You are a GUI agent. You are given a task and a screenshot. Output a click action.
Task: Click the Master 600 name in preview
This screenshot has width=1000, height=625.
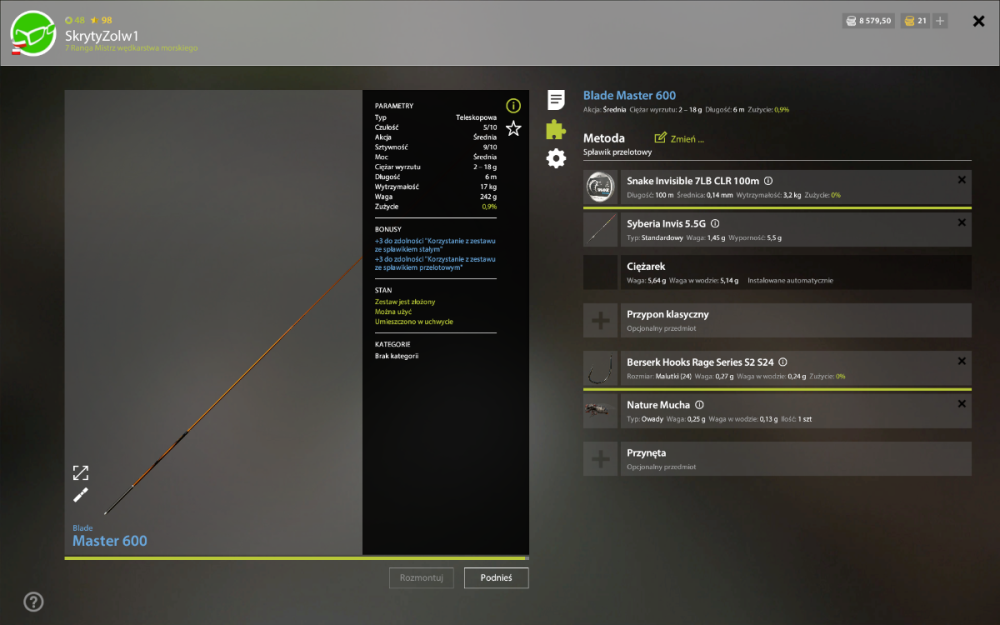110,541
